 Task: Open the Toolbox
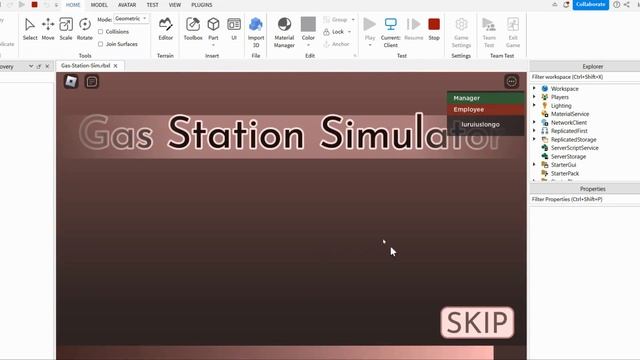(193, 29)
